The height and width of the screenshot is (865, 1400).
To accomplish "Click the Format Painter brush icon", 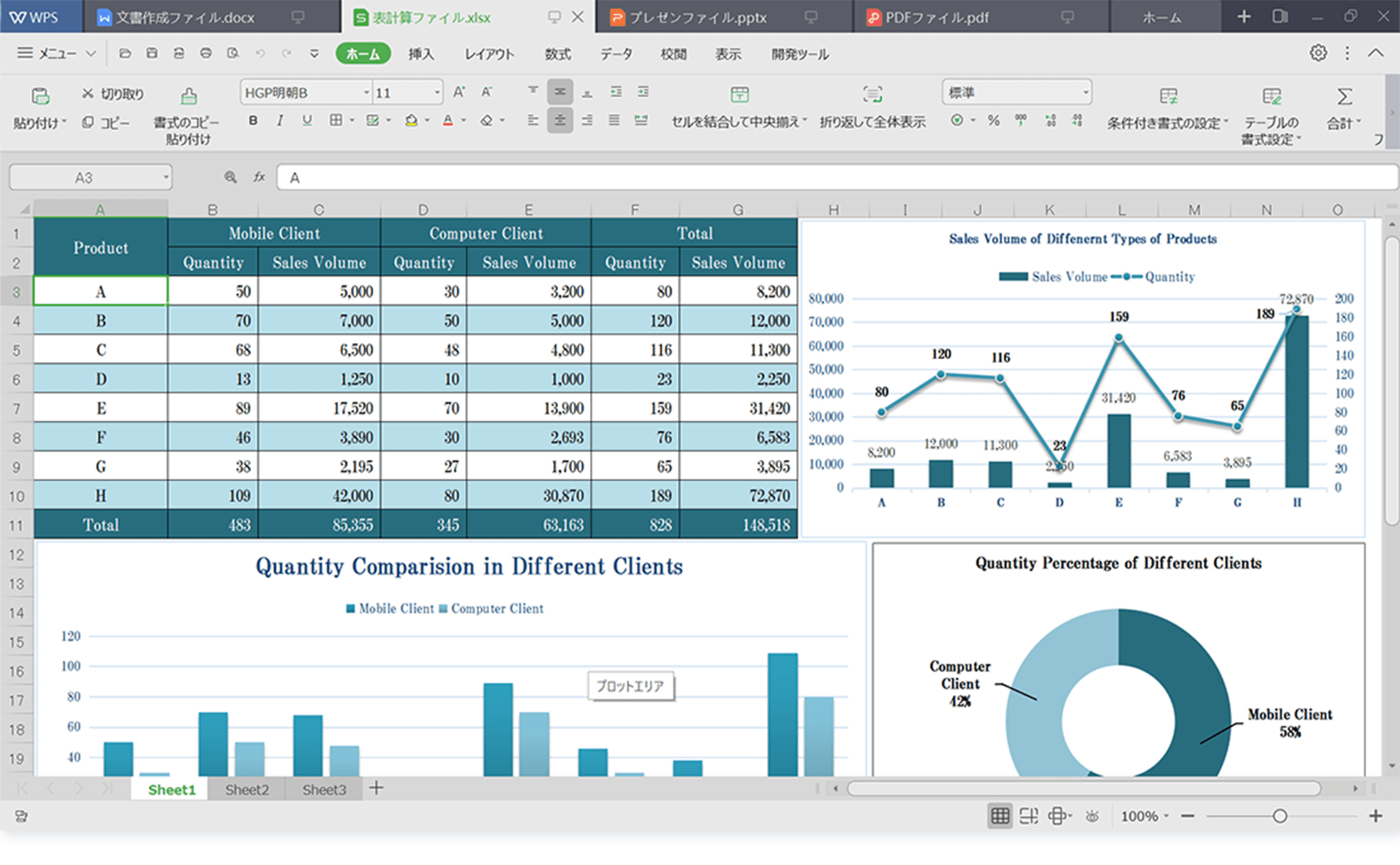I will click(188, 96).
